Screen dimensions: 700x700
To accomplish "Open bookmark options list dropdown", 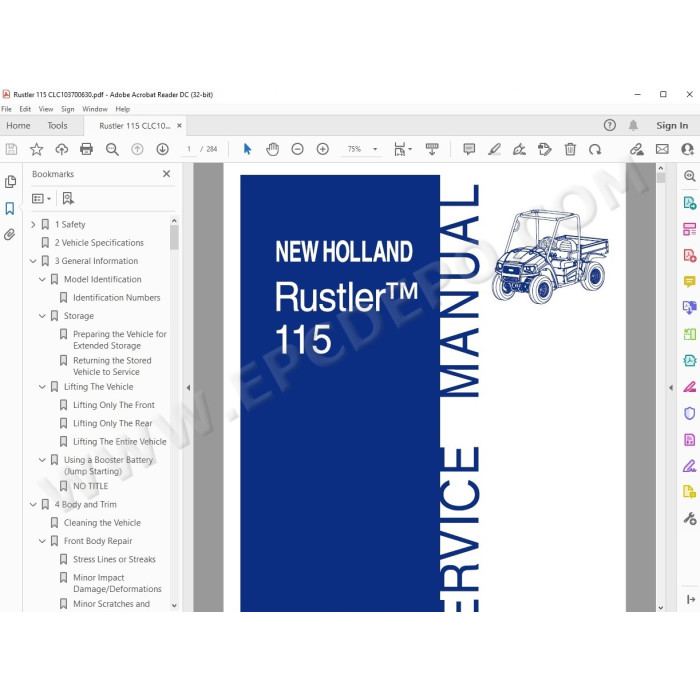I will (42, 198).
